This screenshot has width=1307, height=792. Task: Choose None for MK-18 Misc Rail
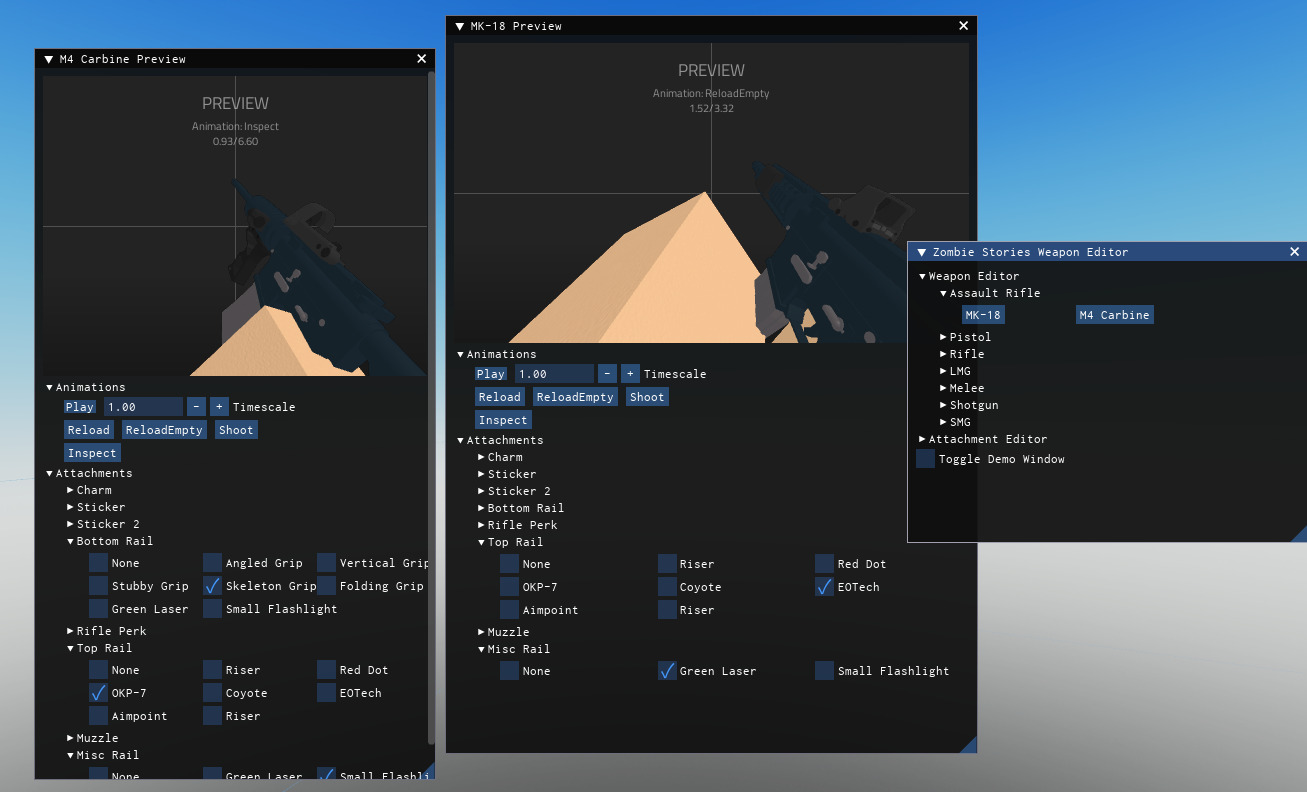tap(509, 671)
